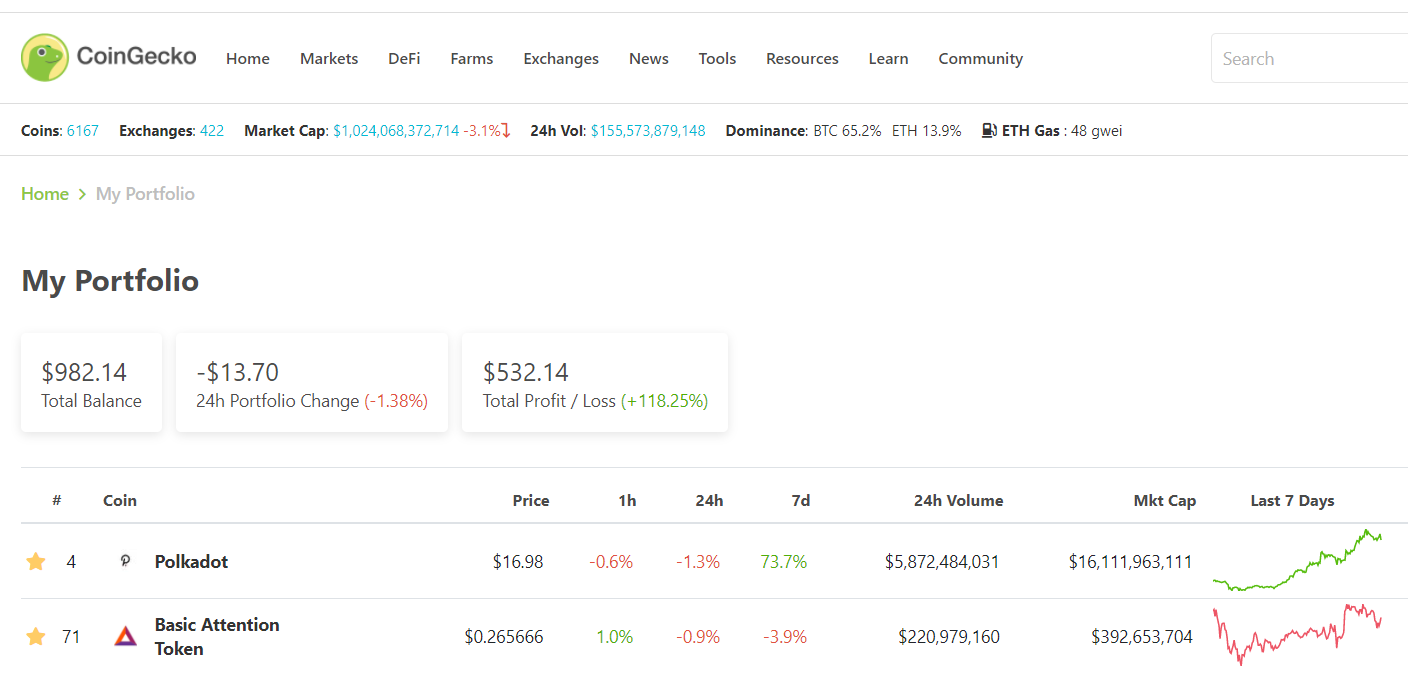The image size is (1408, 693).
Task: Click Polkadot's 24h volume $5,872,484,031
Action: point(942,562)
